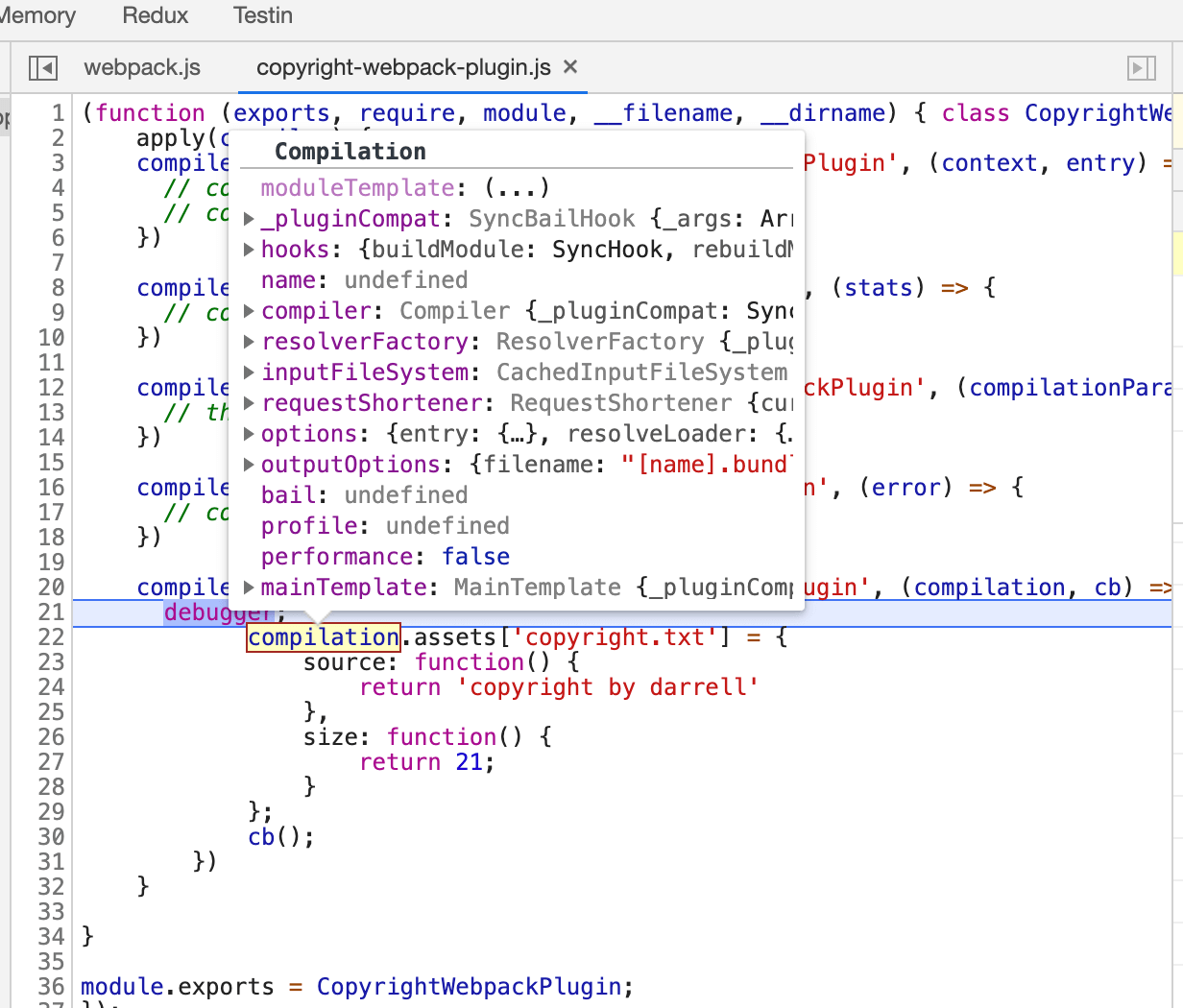Expand the resolverFactory property
Viewport: 1183px width, 1008px height.
[x=249, y=342]
